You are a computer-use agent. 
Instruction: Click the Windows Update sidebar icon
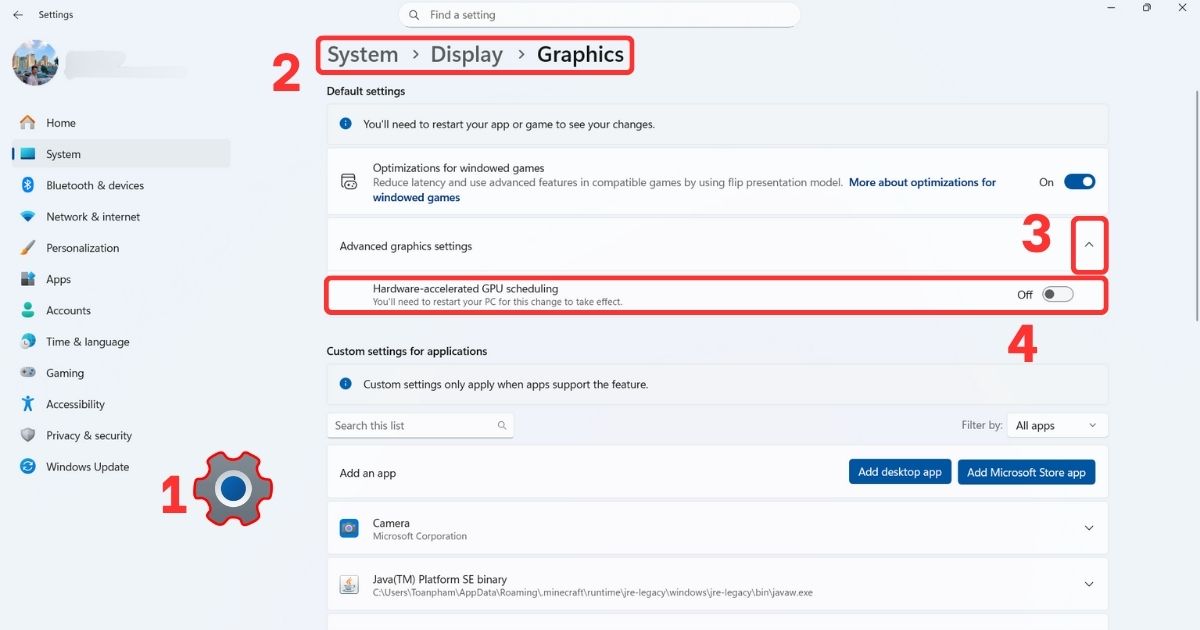(x=27, y=467)
